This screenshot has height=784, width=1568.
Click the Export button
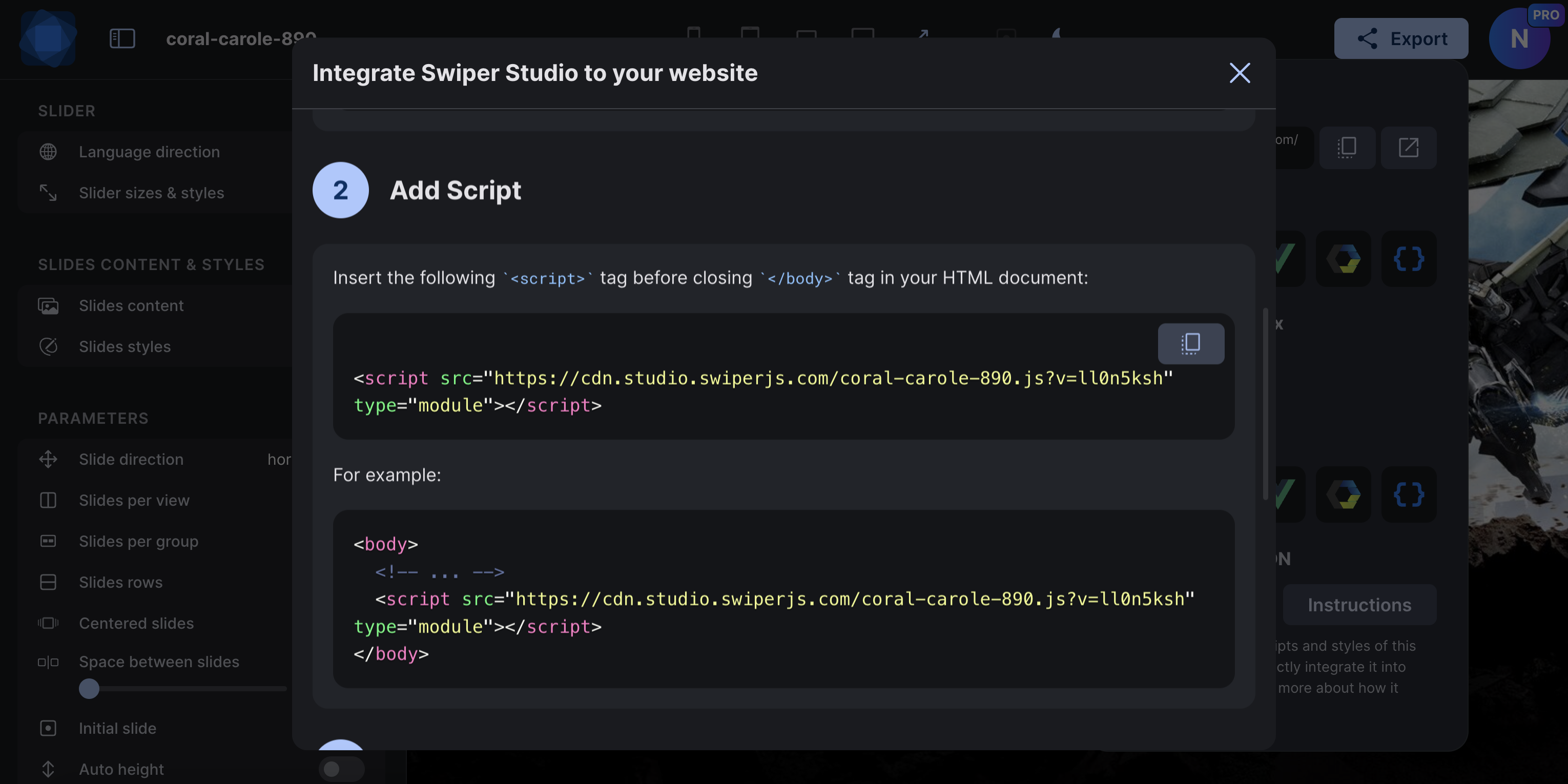click(1401, 38)
